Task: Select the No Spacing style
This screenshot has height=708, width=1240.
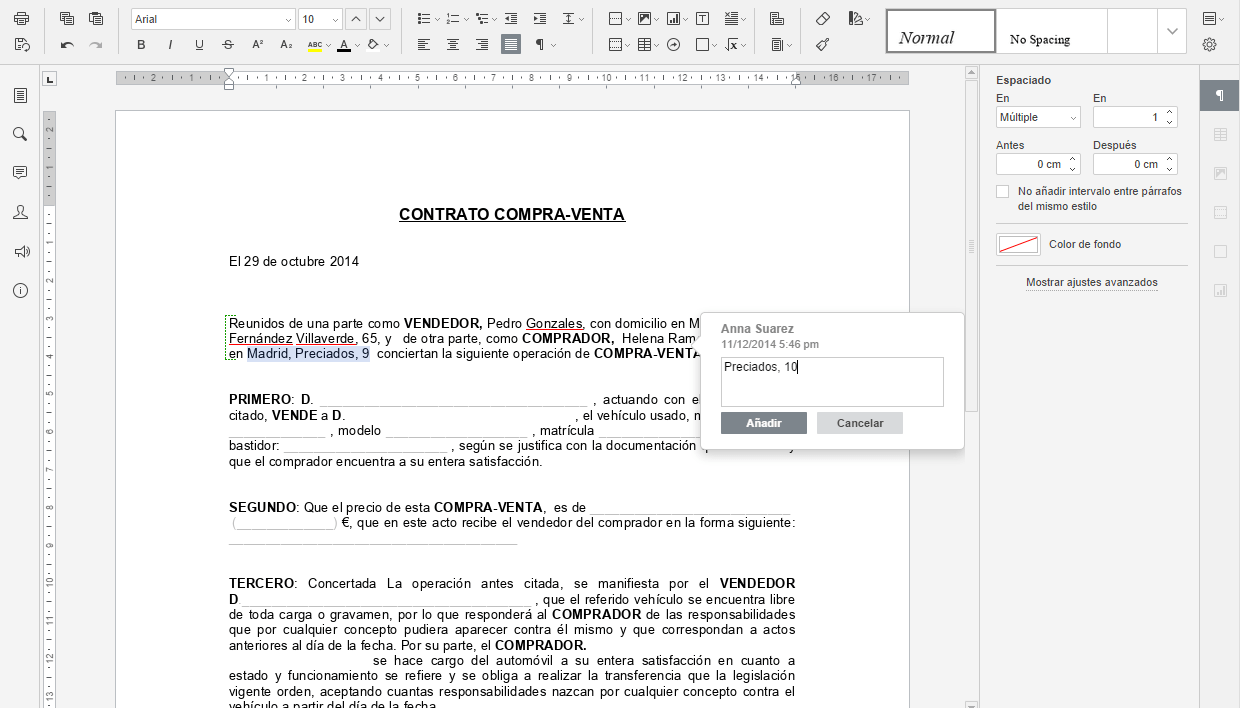Action: [x=1051, y=31]
